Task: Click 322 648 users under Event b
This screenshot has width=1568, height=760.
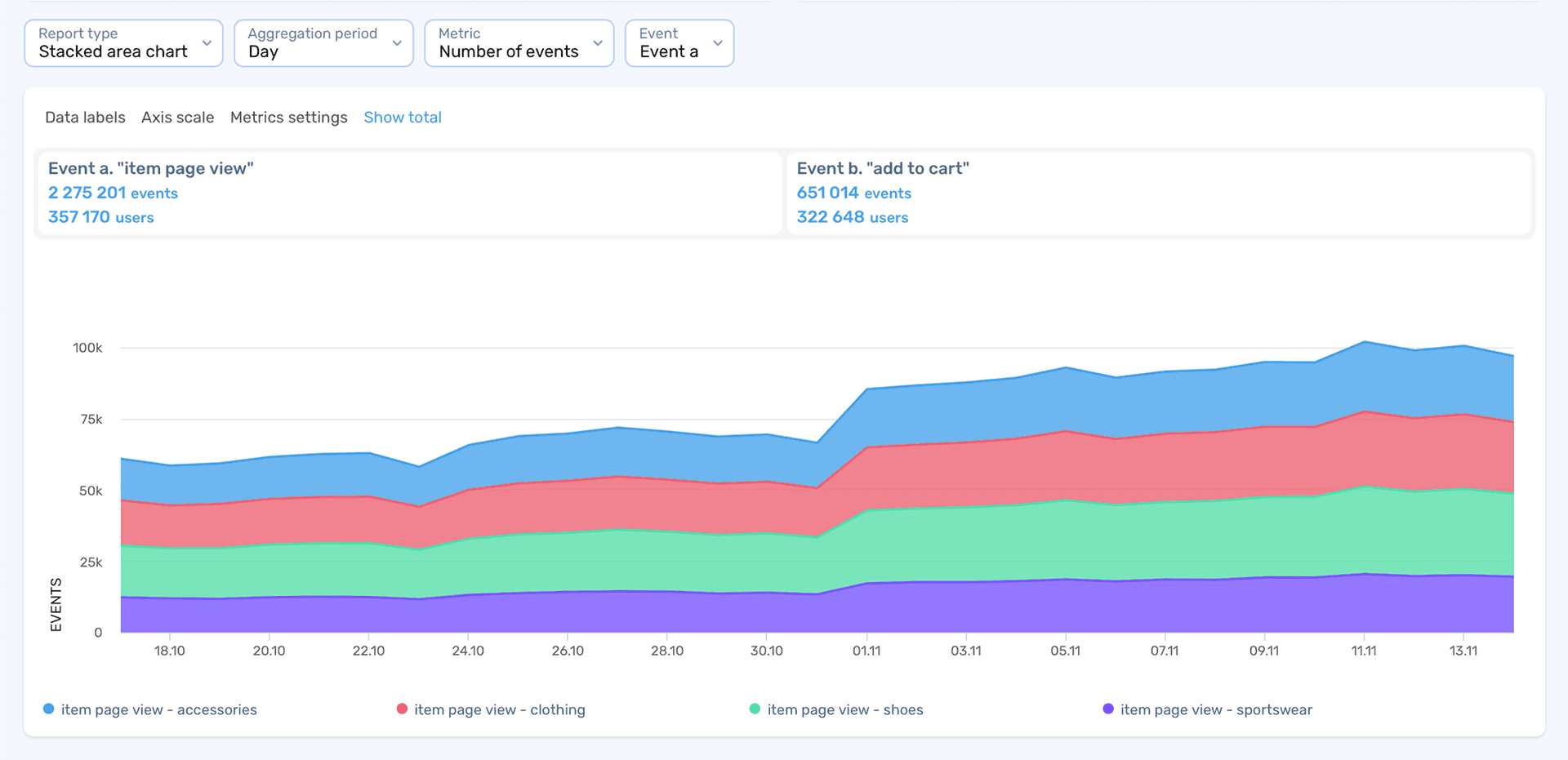Action: click(x=852, y=218)
